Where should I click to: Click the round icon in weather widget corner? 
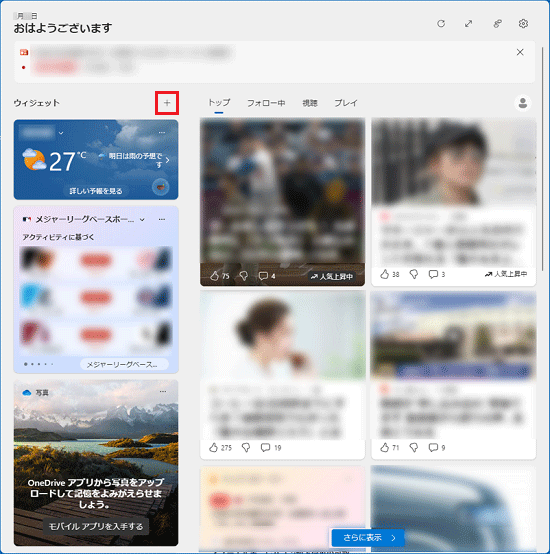pyautogui.click(x=160, y=187)
